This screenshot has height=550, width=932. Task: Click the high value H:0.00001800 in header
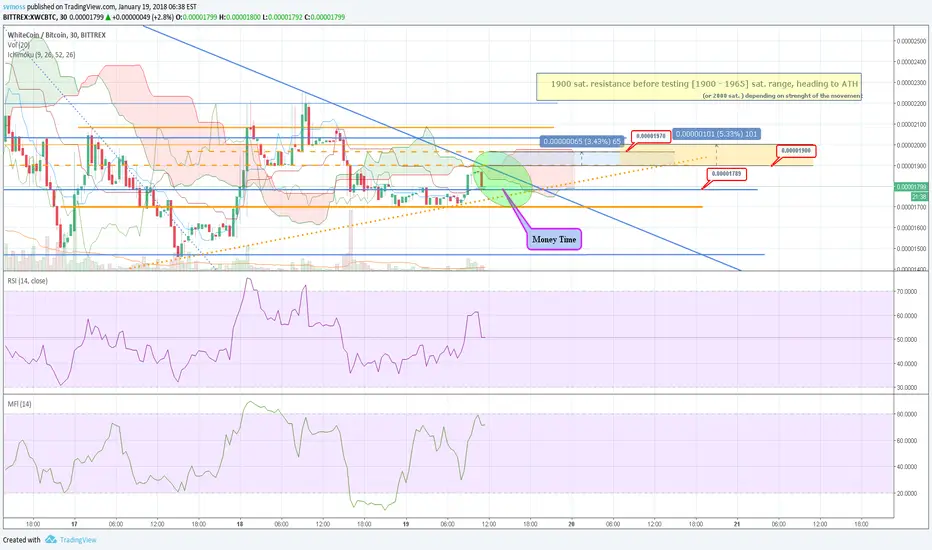tap(240, 17)
